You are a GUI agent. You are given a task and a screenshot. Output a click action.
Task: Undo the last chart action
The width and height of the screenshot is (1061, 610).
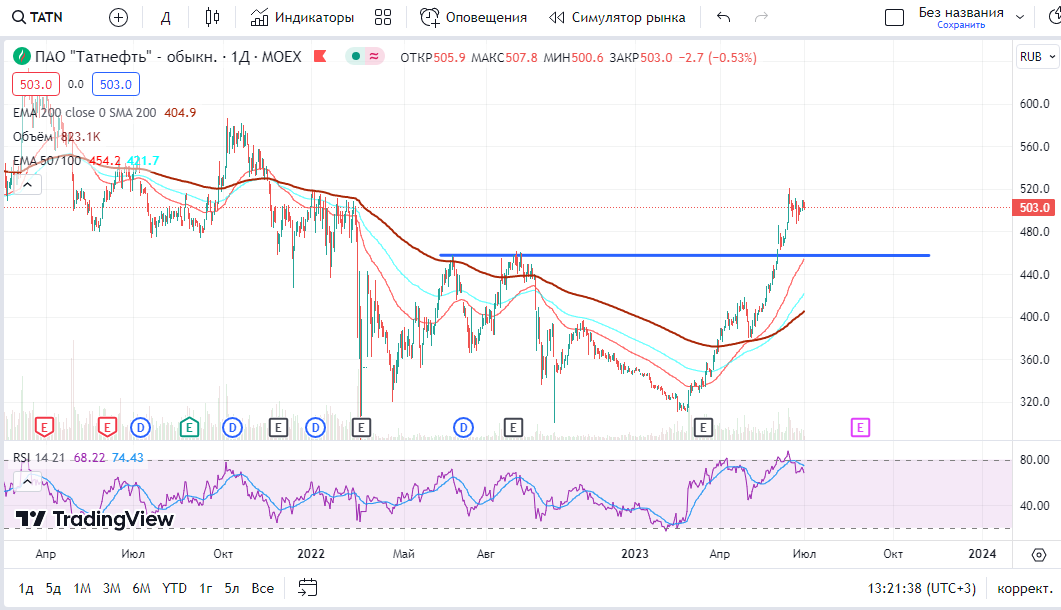click(721, 17)
